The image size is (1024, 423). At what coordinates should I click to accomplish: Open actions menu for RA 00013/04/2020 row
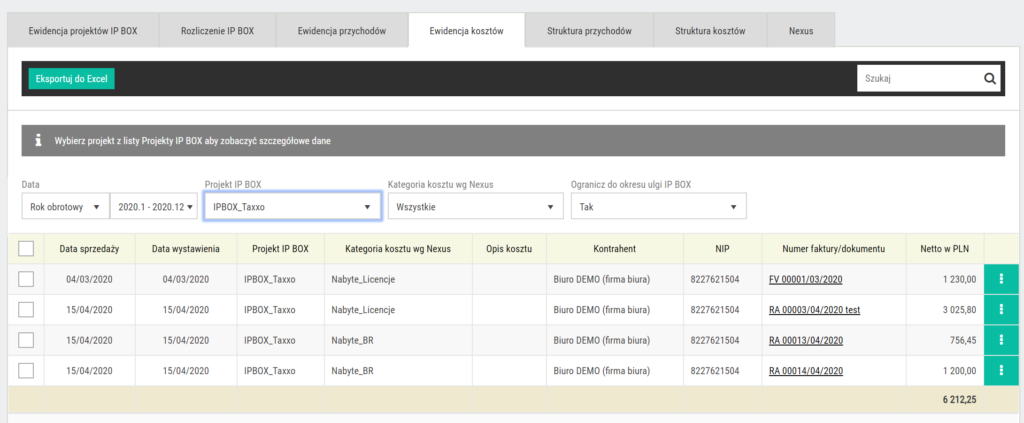click(1000, 340)
